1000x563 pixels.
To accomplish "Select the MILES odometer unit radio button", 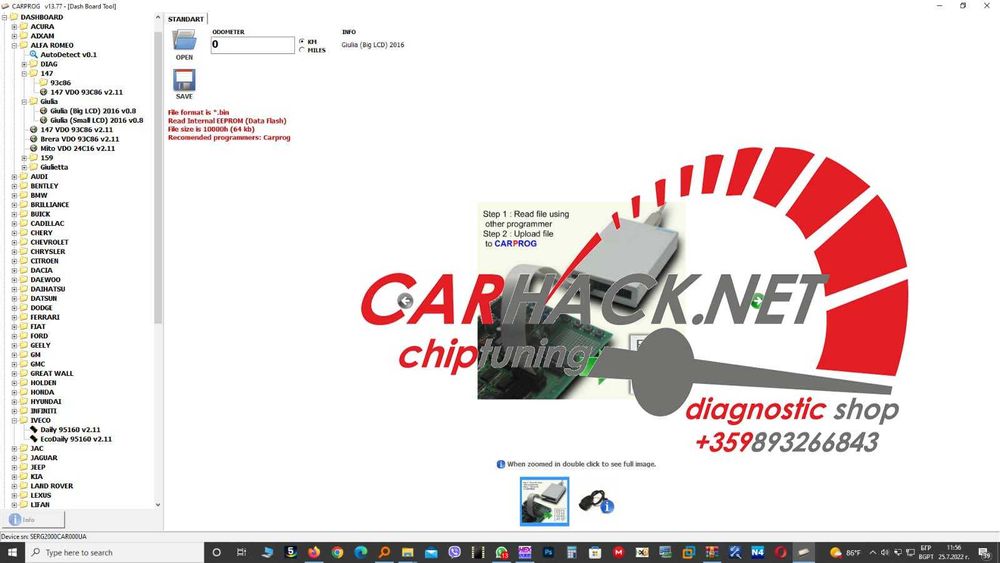I will point(302,50).
